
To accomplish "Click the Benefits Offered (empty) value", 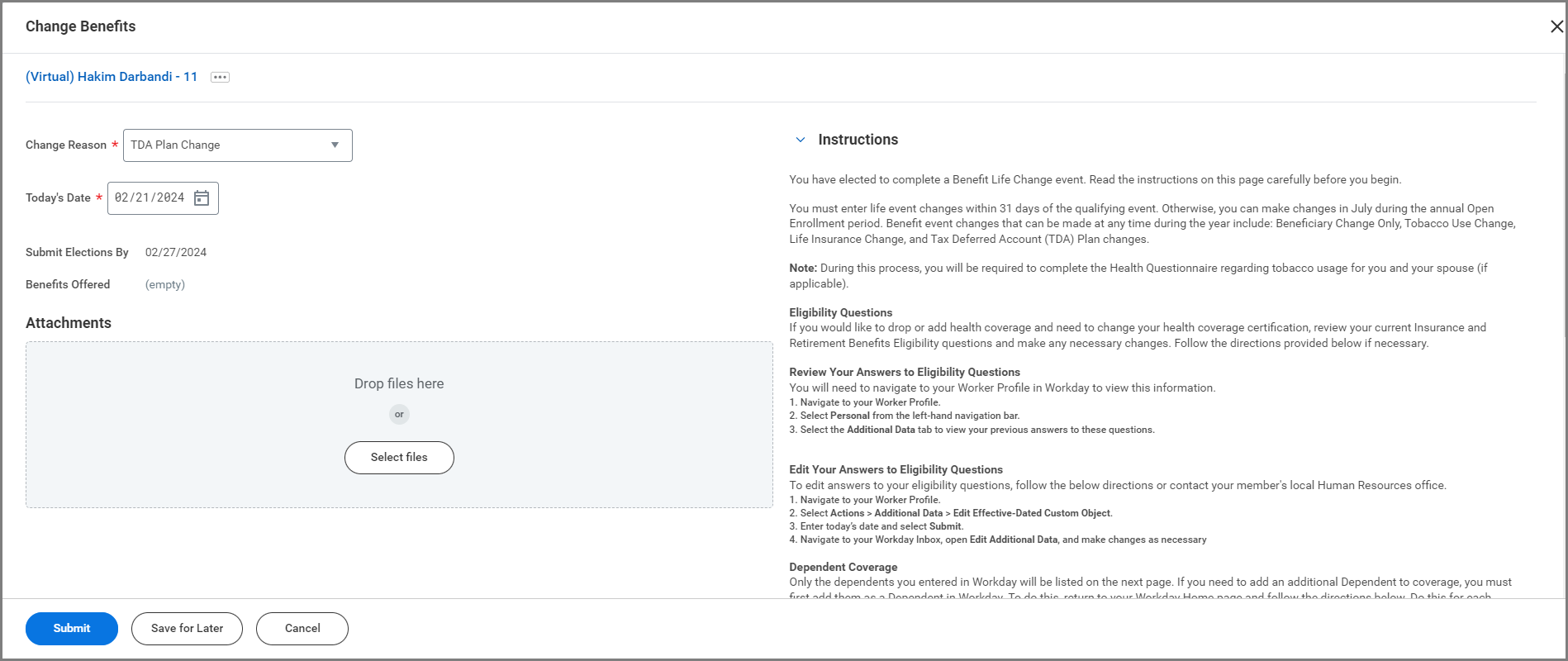I will point(165,285).
